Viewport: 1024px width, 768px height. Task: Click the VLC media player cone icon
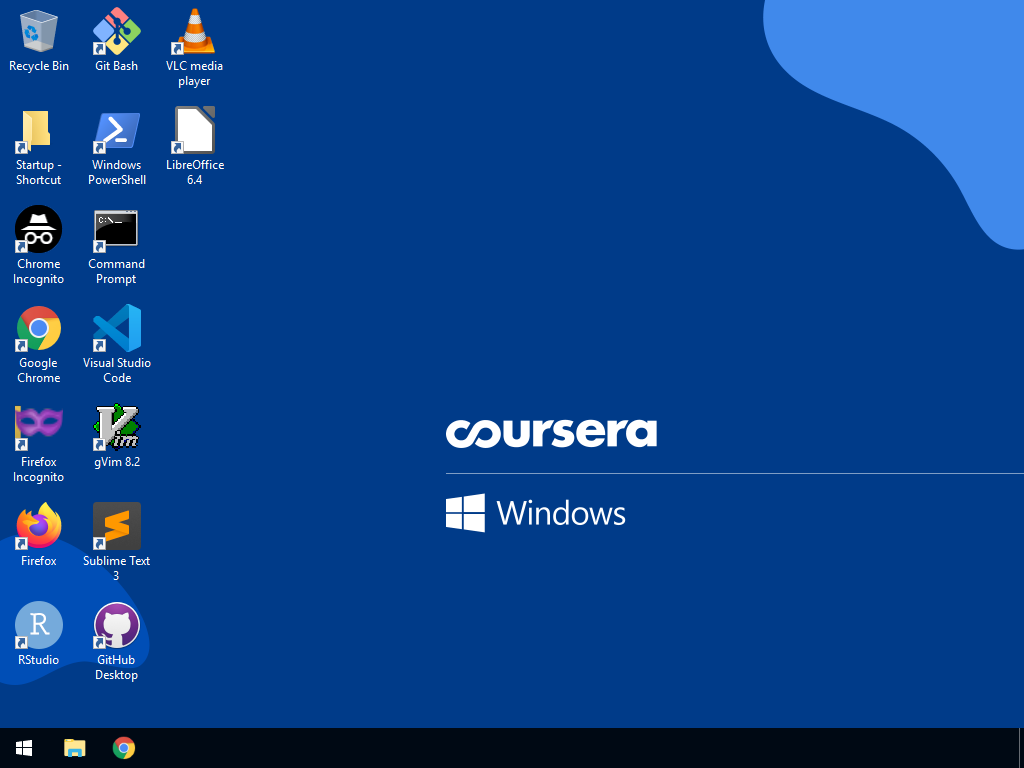pos(195,31)
